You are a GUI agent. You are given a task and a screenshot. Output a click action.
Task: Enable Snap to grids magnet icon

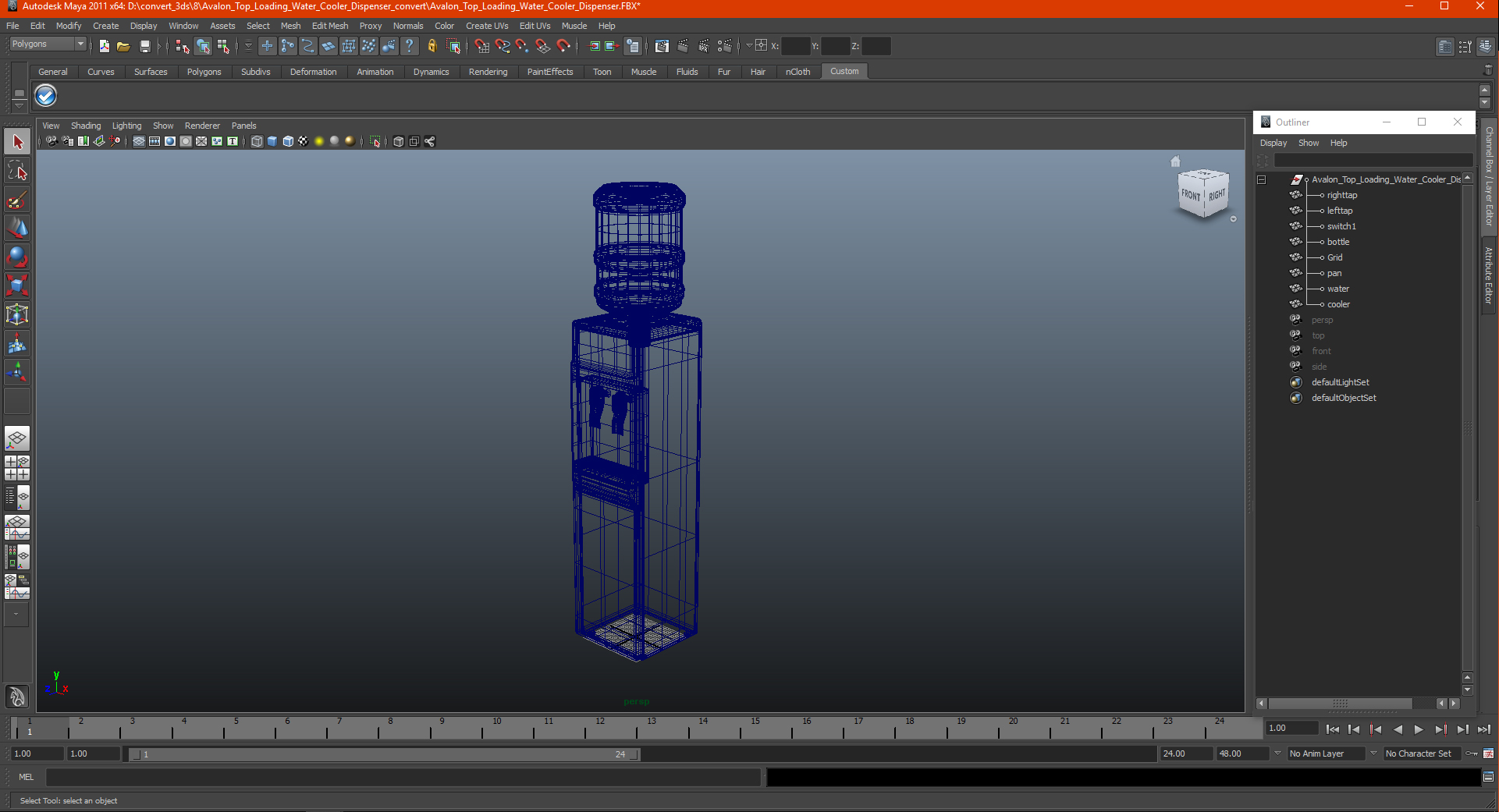(x=481, y=46)
